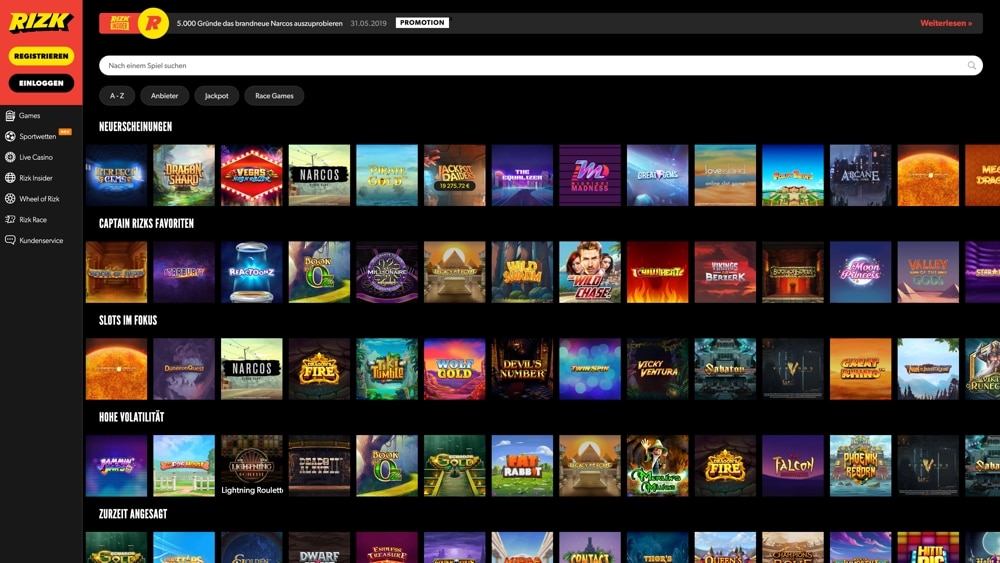
Task: Click the search magnifier icon
Action: click(972, 66)
